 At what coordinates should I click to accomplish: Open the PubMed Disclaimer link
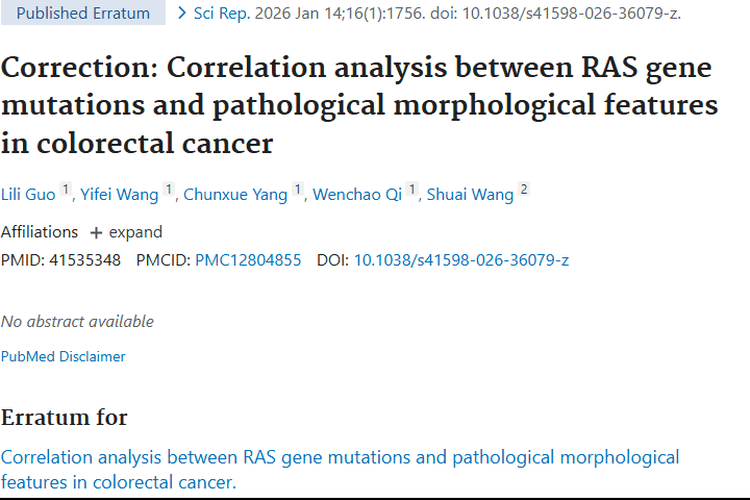coord(63,356)
